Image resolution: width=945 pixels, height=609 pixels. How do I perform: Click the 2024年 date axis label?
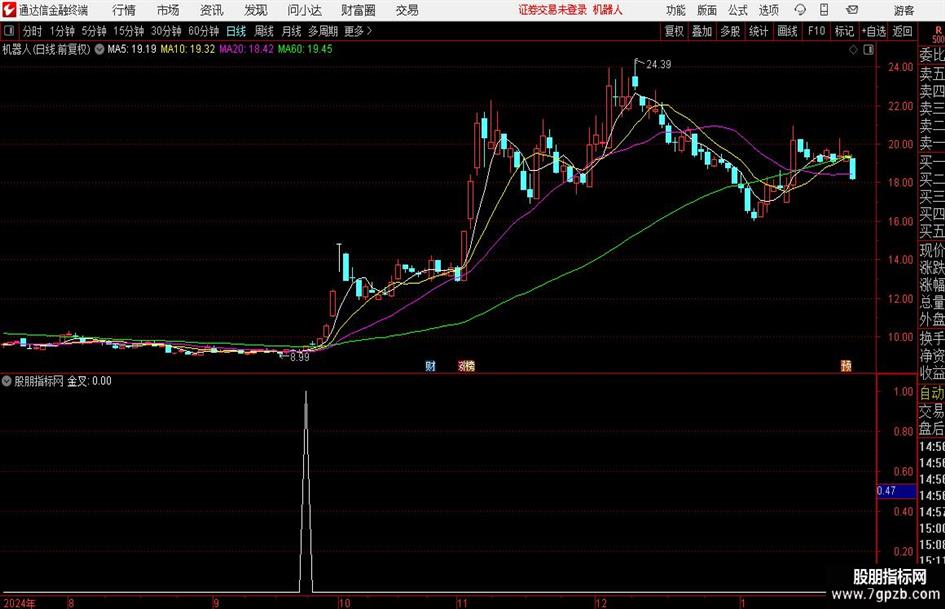pos(20,603)
